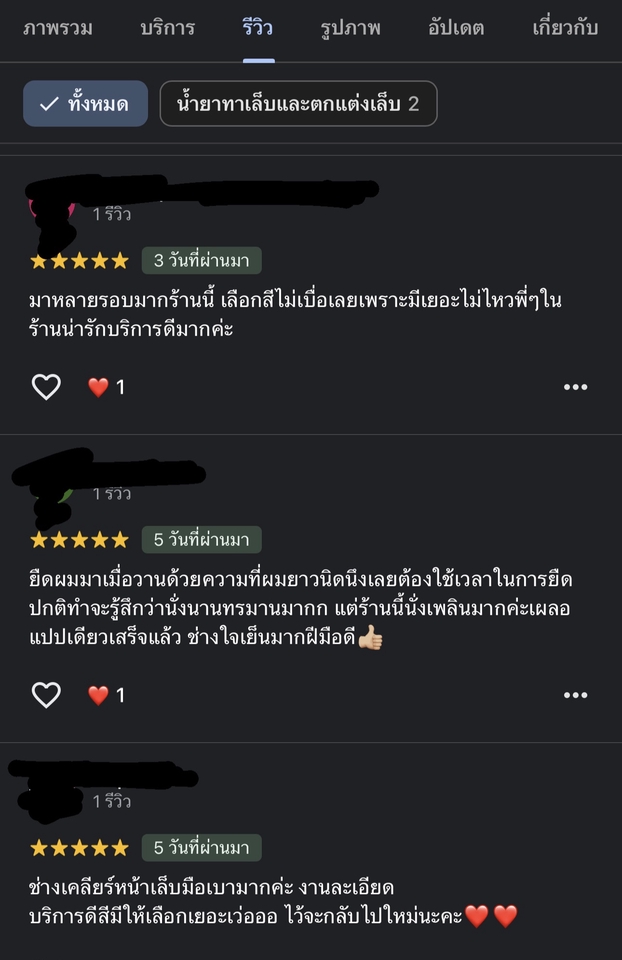This screenshot has width=622, height=960.
Task: Toggle the ทั้งหมด filter chip
Action: (85, 103)
